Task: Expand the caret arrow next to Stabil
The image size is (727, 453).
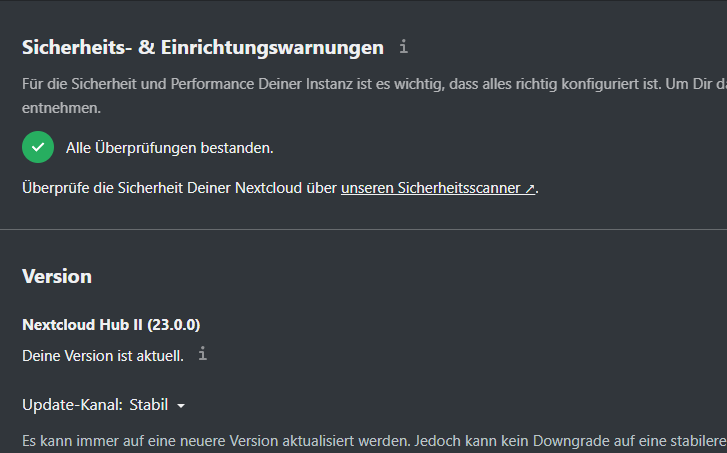Action: (181, 406)
